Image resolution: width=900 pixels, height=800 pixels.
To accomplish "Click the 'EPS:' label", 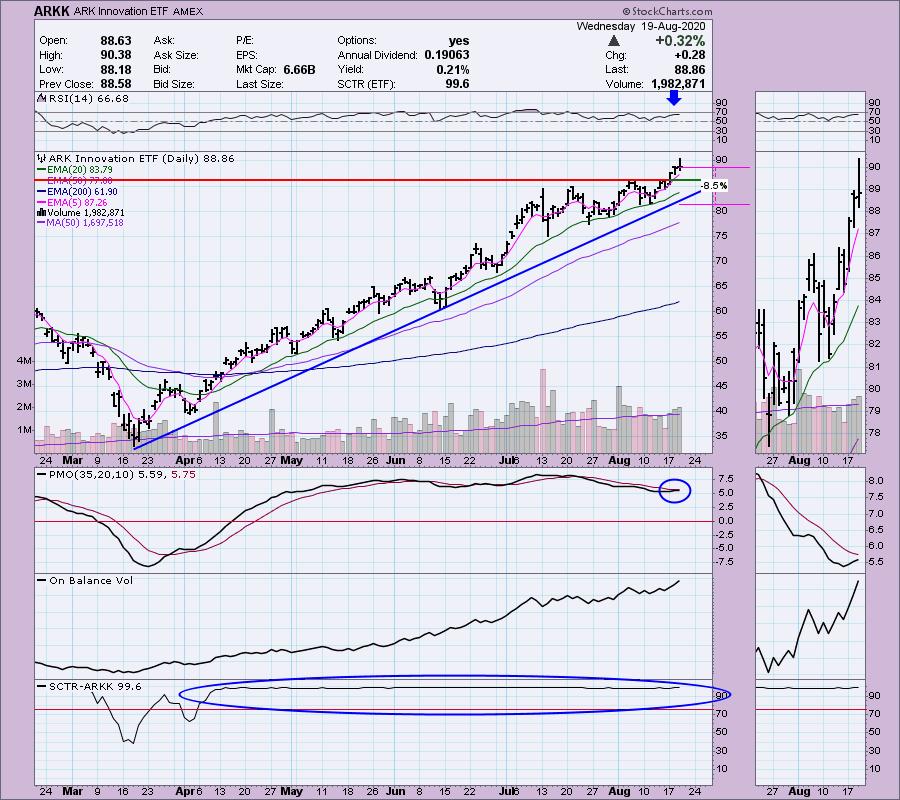I will click(x=247, y=55).
